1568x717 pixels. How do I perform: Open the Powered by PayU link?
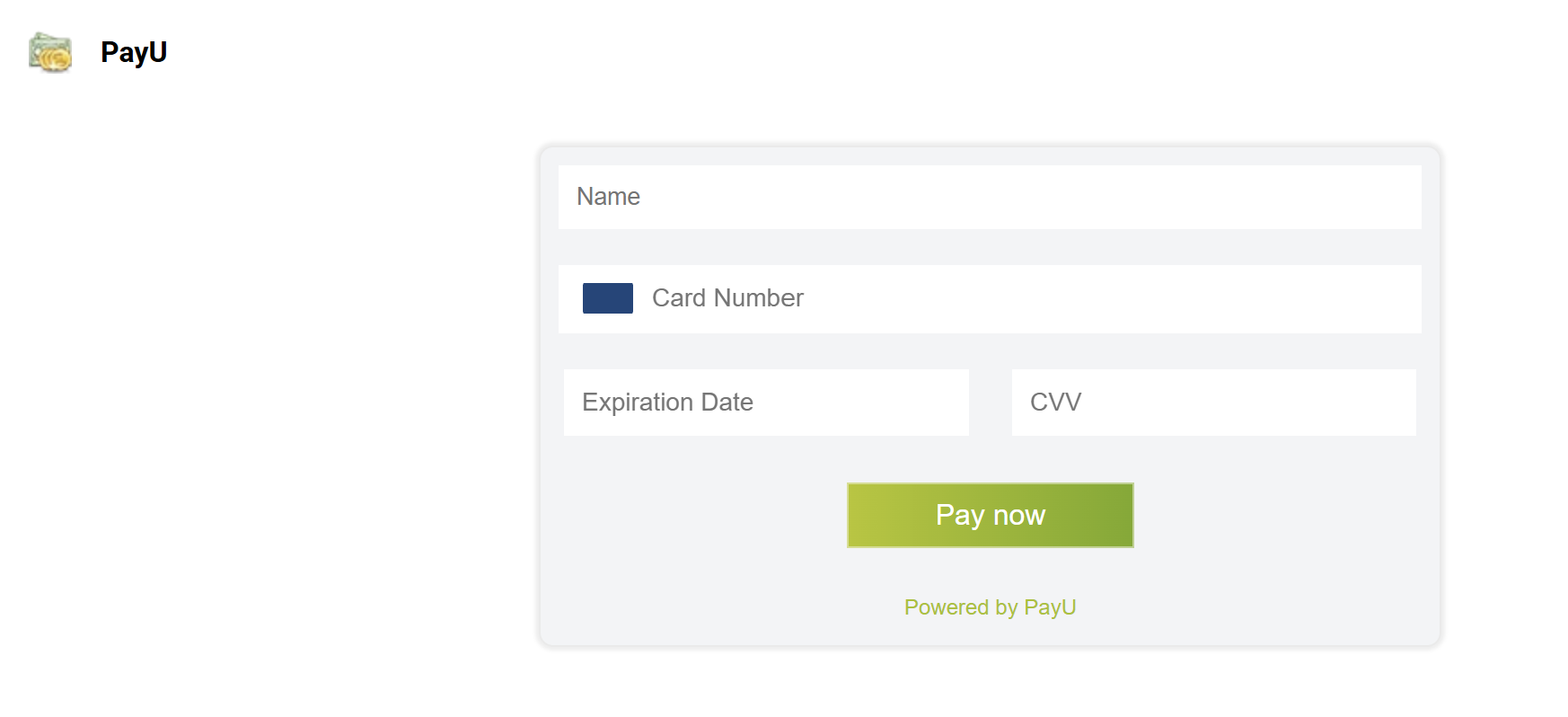[x=991, y=607]
